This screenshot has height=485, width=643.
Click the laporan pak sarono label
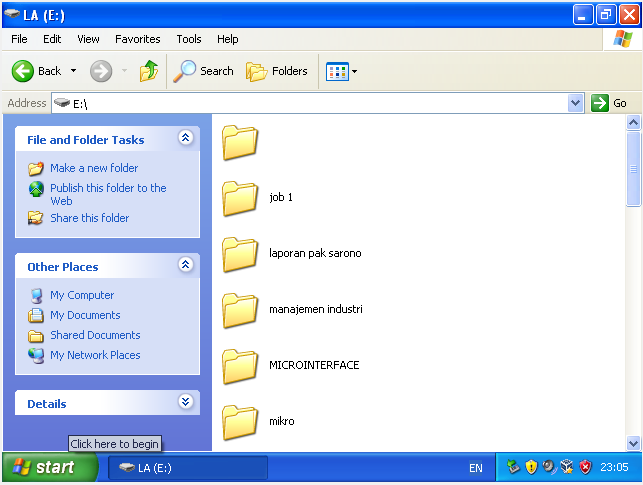pos(315,253)
